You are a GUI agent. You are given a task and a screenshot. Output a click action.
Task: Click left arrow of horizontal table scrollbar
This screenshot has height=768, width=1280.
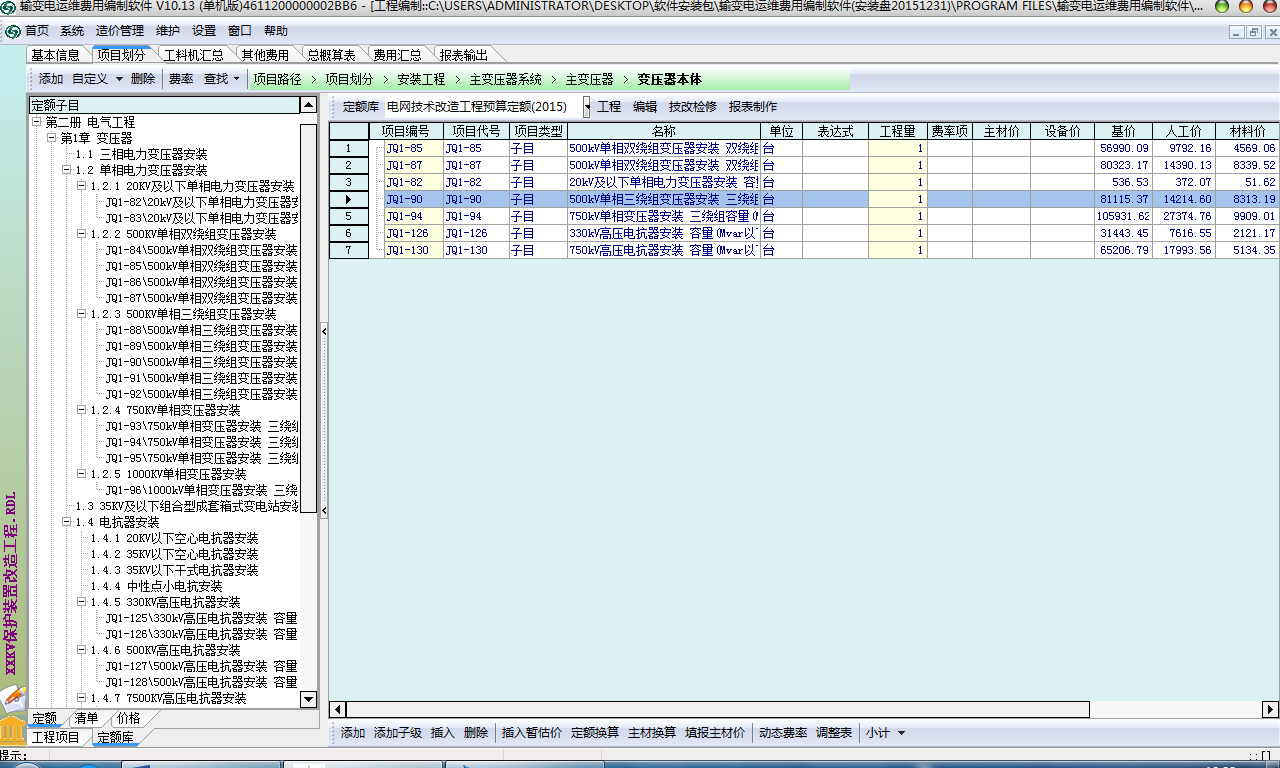[x=338, y=710]
